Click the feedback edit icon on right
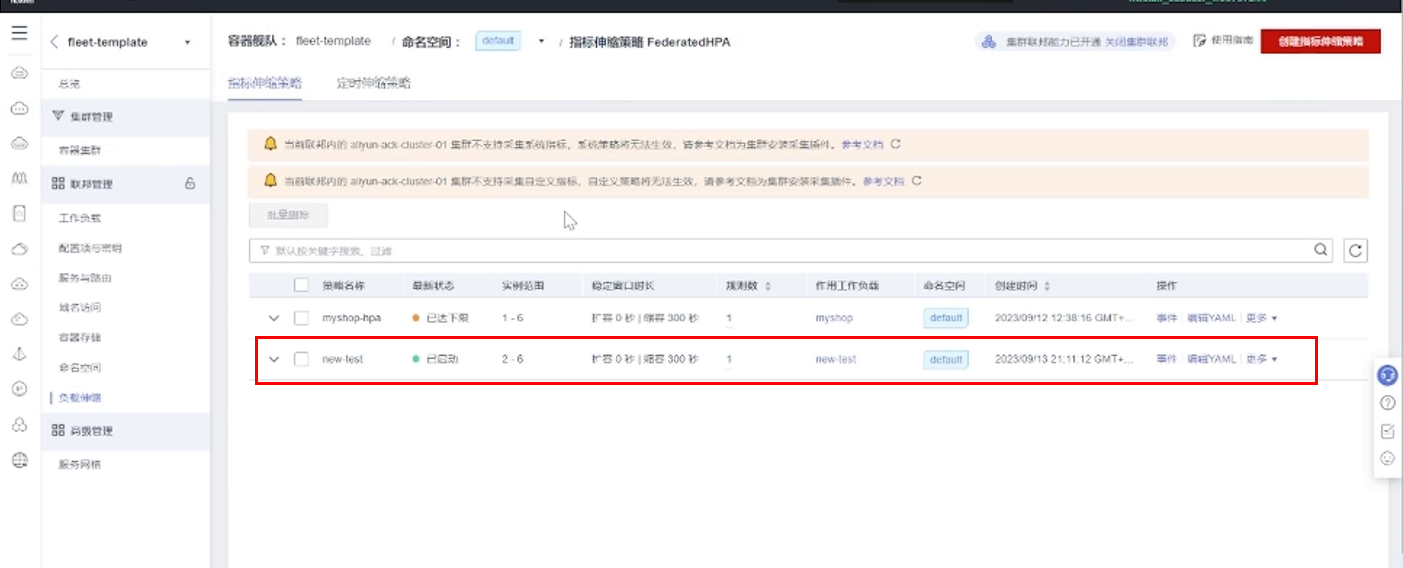 (x=1388, y=431)
